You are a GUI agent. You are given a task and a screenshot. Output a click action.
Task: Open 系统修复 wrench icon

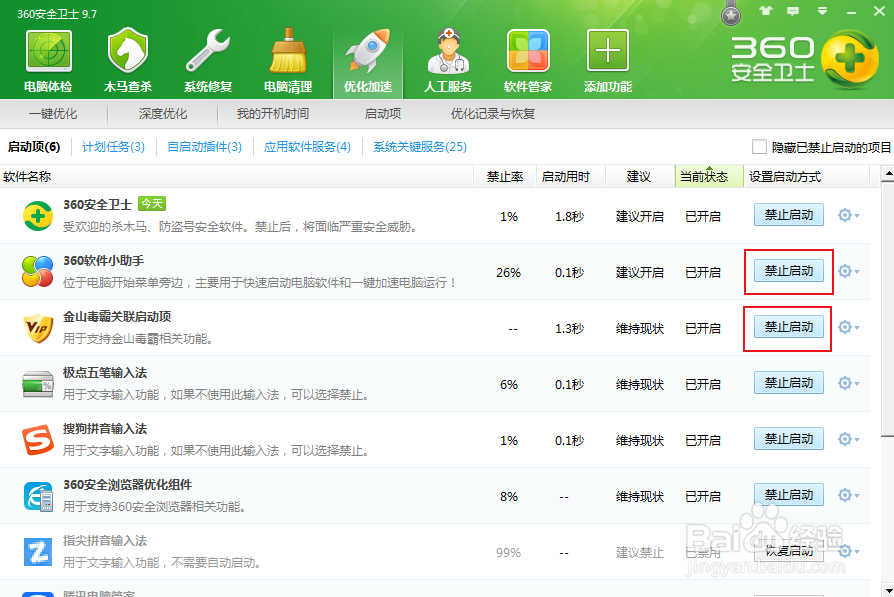point(208,51)
